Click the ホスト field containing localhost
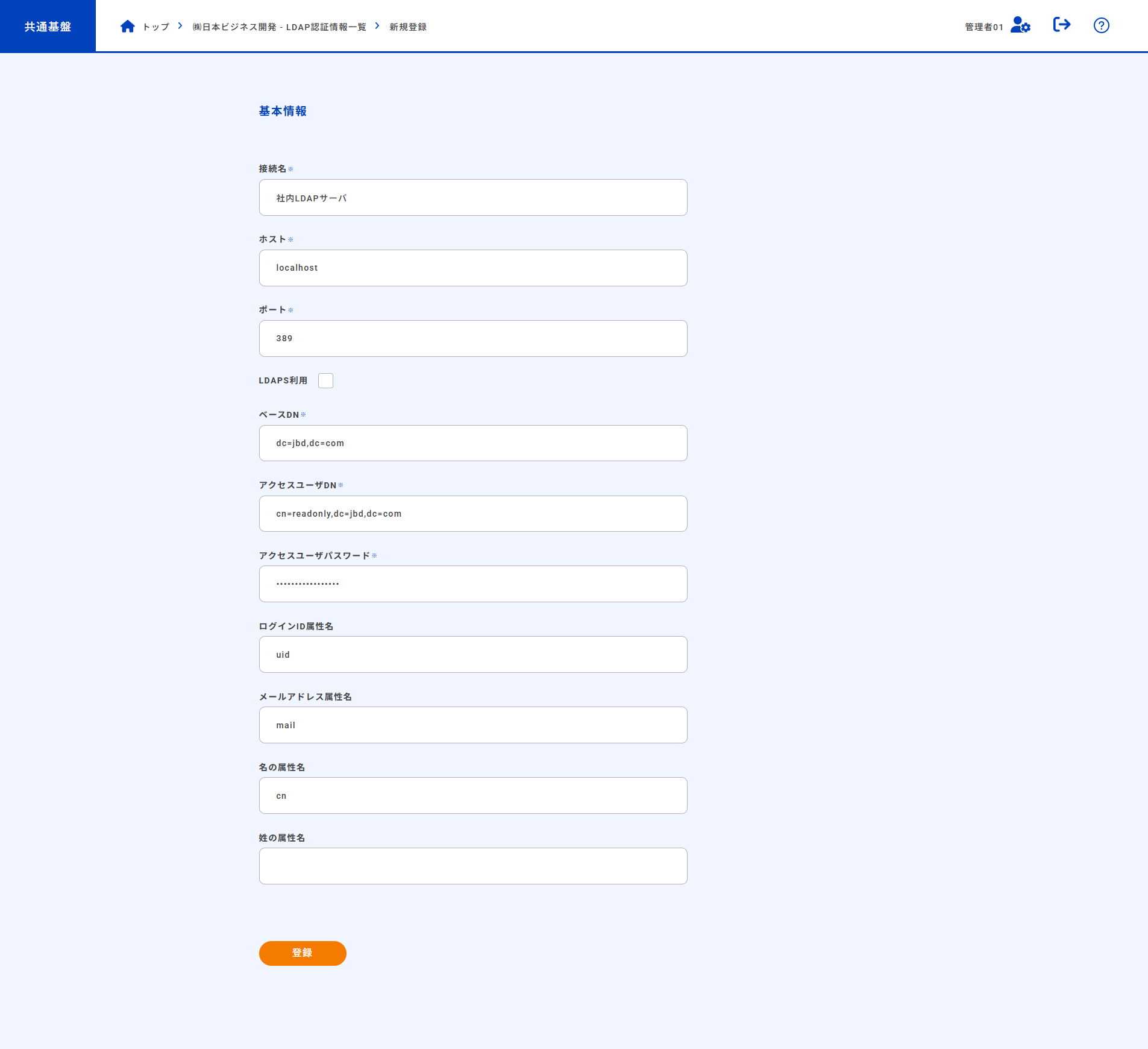This screenshot has width=1148, height=1049. tap(472, 268)
